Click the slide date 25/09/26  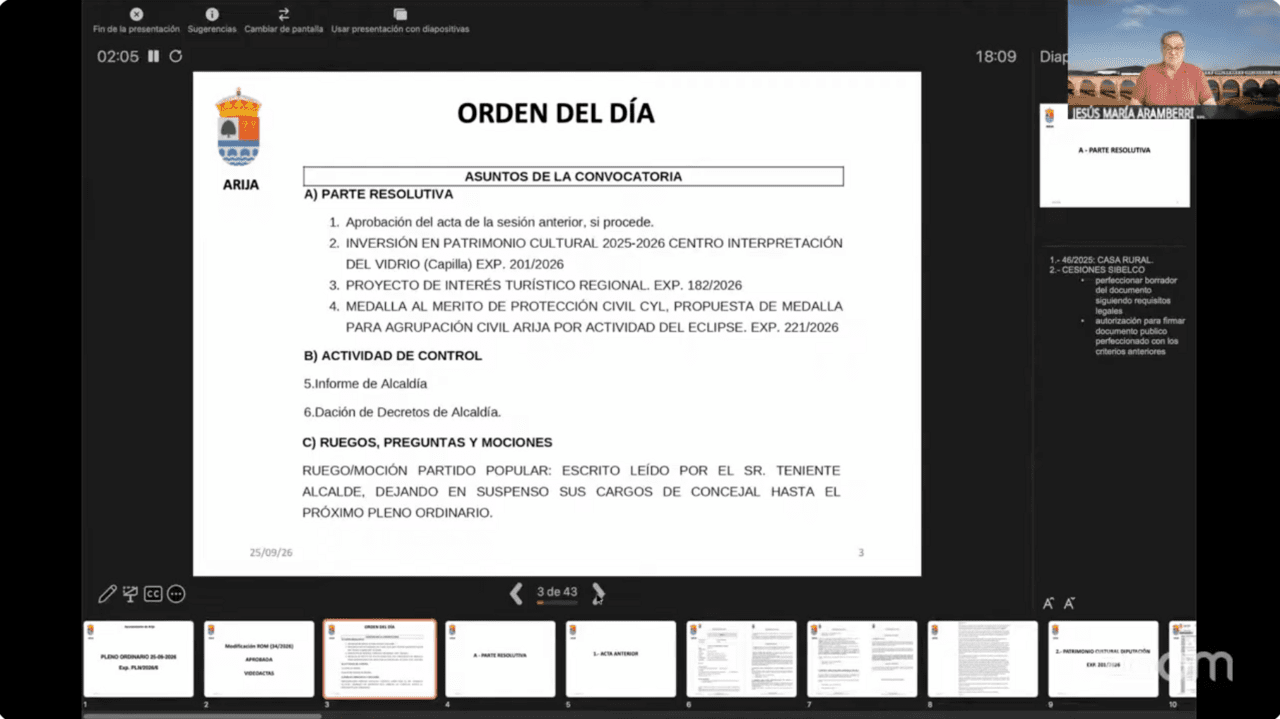tap(271, 552)
